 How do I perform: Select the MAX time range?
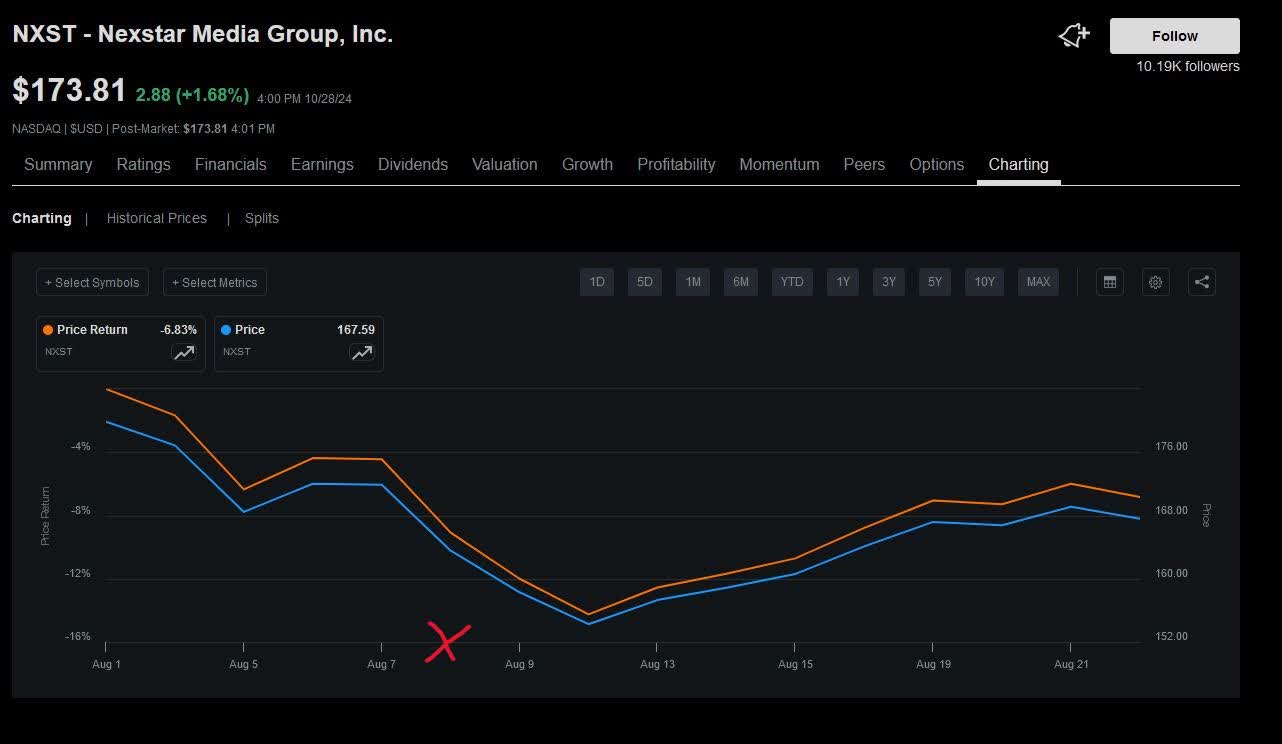click(x=1037, y=282)
